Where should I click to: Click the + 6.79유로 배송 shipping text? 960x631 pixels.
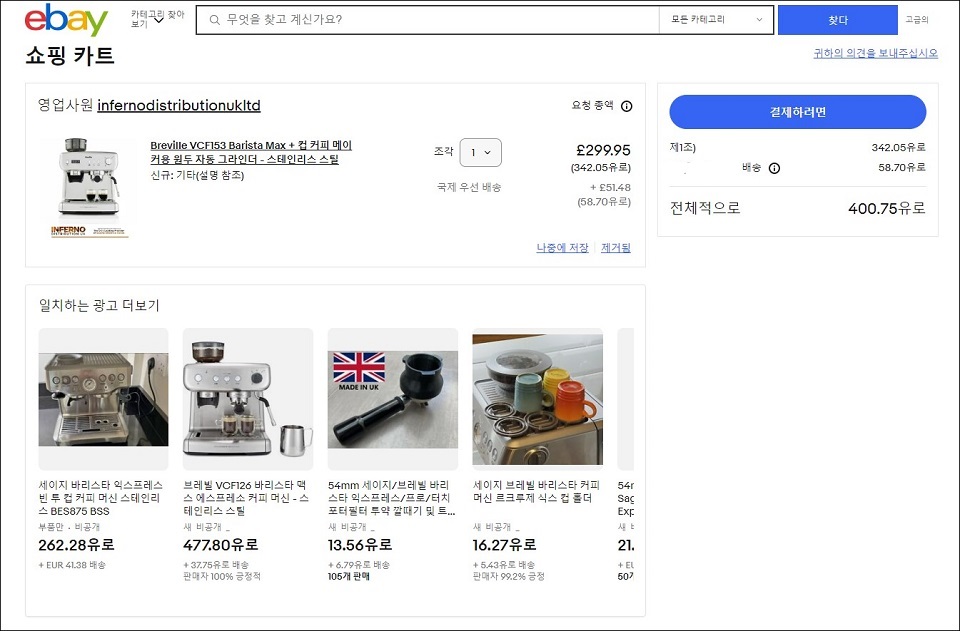359,565
